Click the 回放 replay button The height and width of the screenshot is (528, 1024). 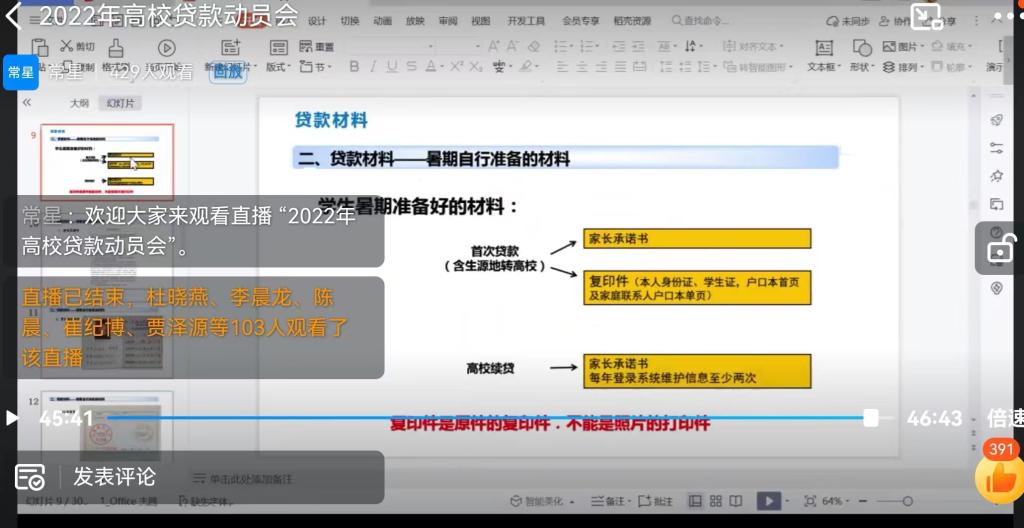pos(226,71)
